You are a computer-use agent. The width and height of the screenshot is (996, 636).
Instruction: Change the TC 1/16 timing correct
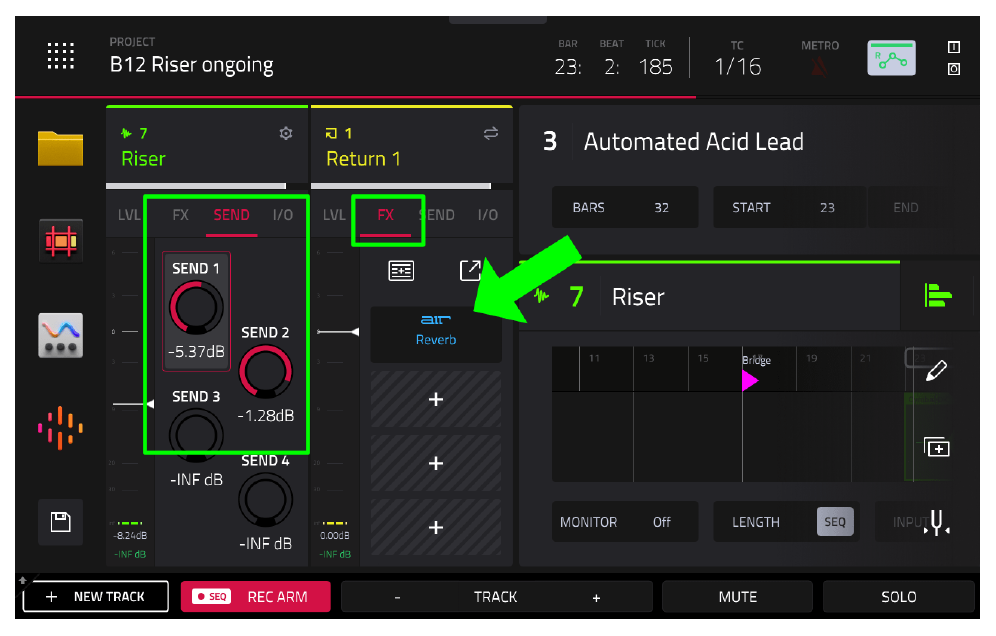[737, 66]
